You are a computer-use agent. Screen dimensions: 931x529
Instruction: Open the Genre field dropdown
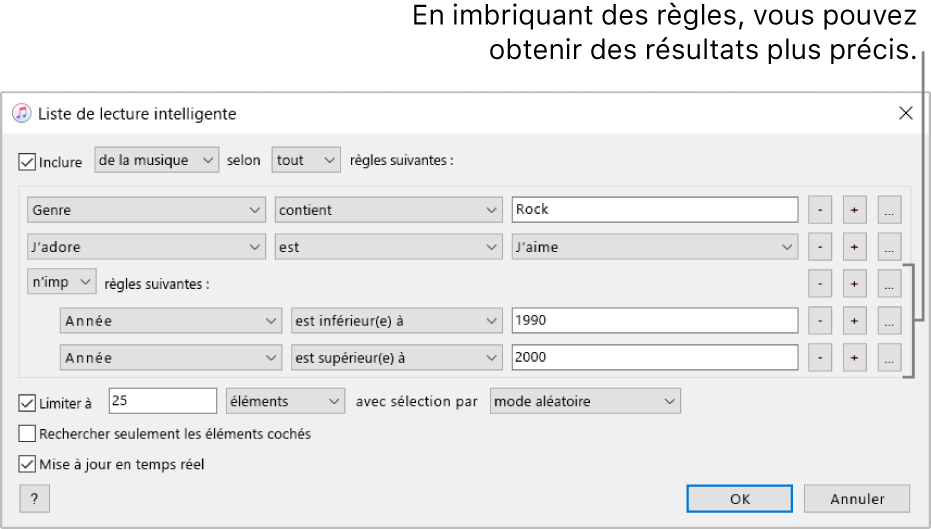pyautogui.click(x=146, y=210)
